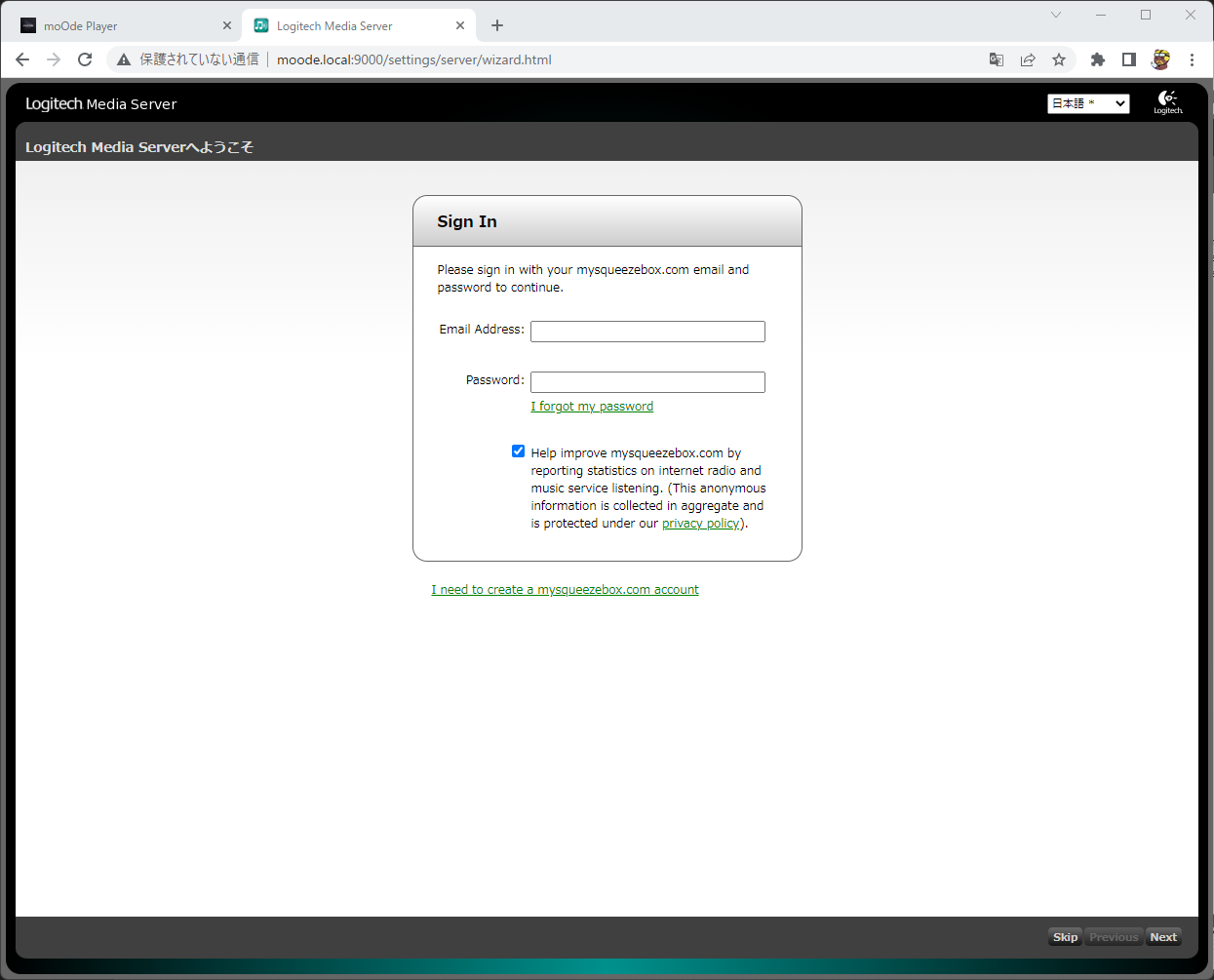
Task: Click the Sign In heading
Action: click(467, 221)
